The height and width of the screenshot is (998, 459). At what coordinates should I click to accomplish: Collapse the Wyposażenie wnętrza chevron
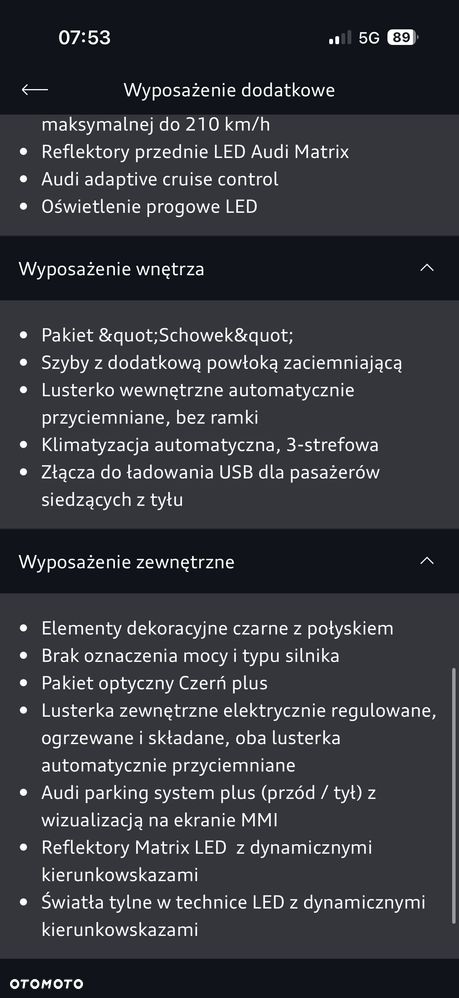click(427, 268)
